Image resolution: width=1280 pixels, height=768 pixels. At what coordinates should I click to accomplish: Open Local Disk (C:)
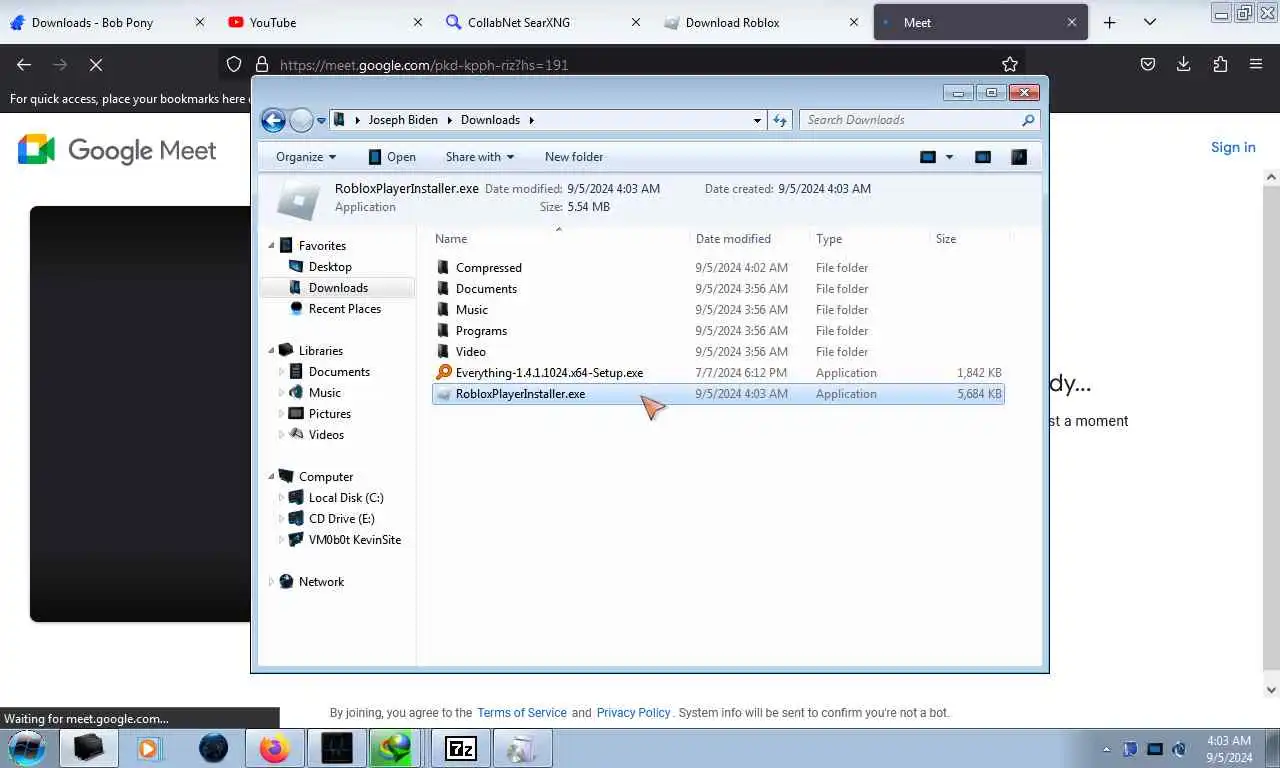[345, 498]
